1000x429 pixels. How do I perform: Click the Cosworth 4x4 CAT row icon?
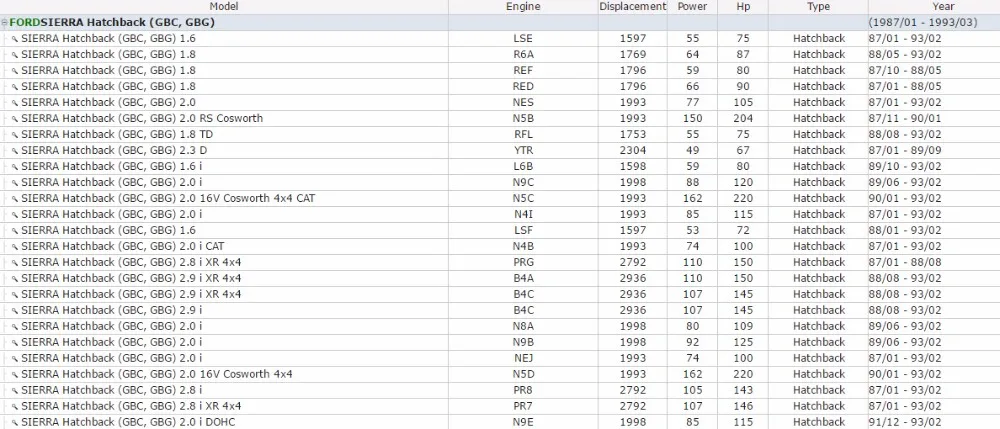coord(15,198)
